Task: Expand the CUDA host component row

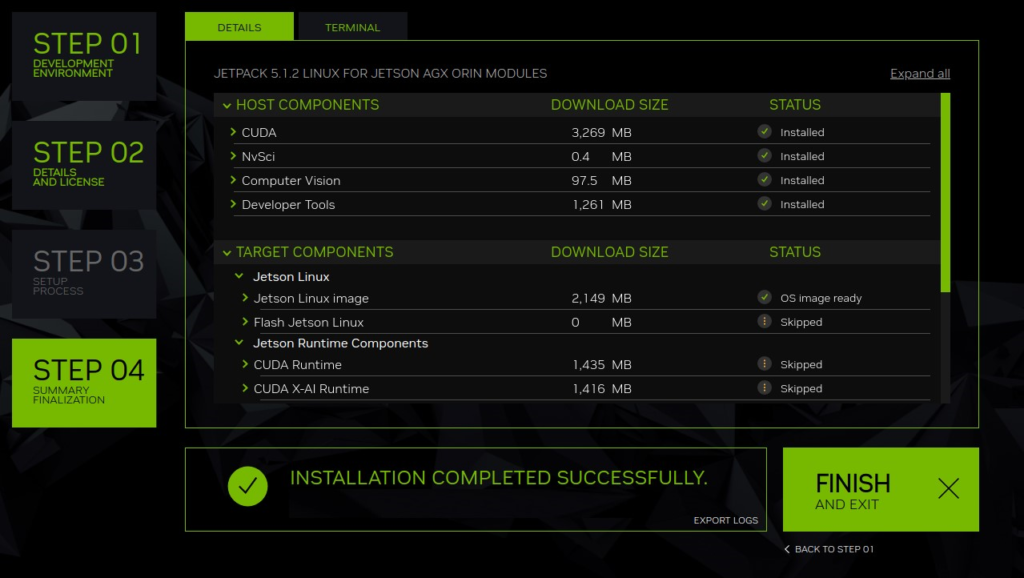Action: (x=233, y=132)
